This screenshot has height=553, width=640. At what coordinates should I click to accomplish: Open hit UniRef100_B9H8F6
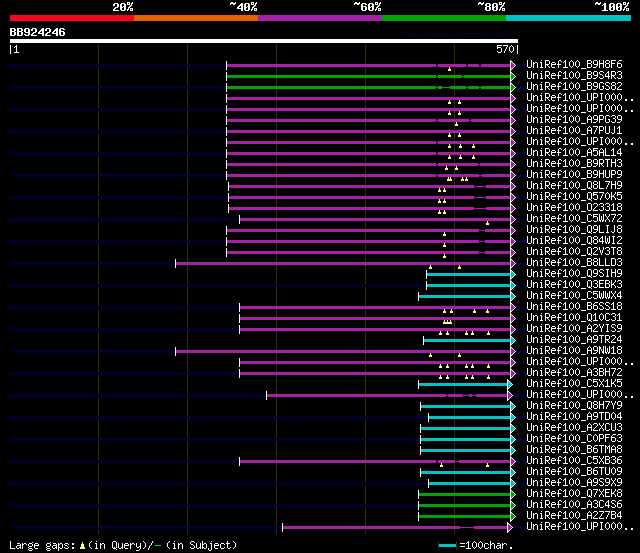point(574,64)
